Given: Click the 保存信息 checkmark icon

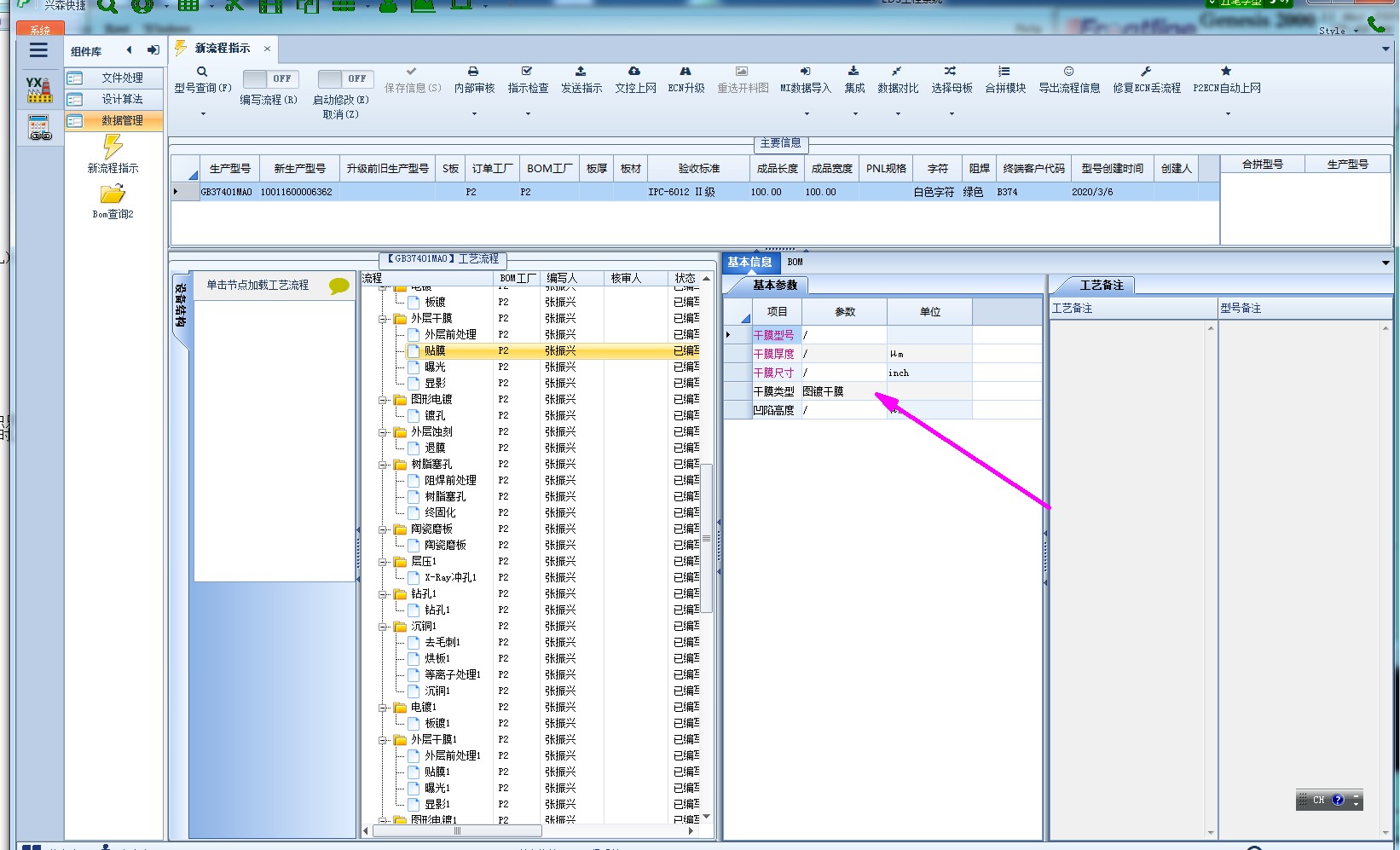Looking at the screenshot, I should point(412,72).
